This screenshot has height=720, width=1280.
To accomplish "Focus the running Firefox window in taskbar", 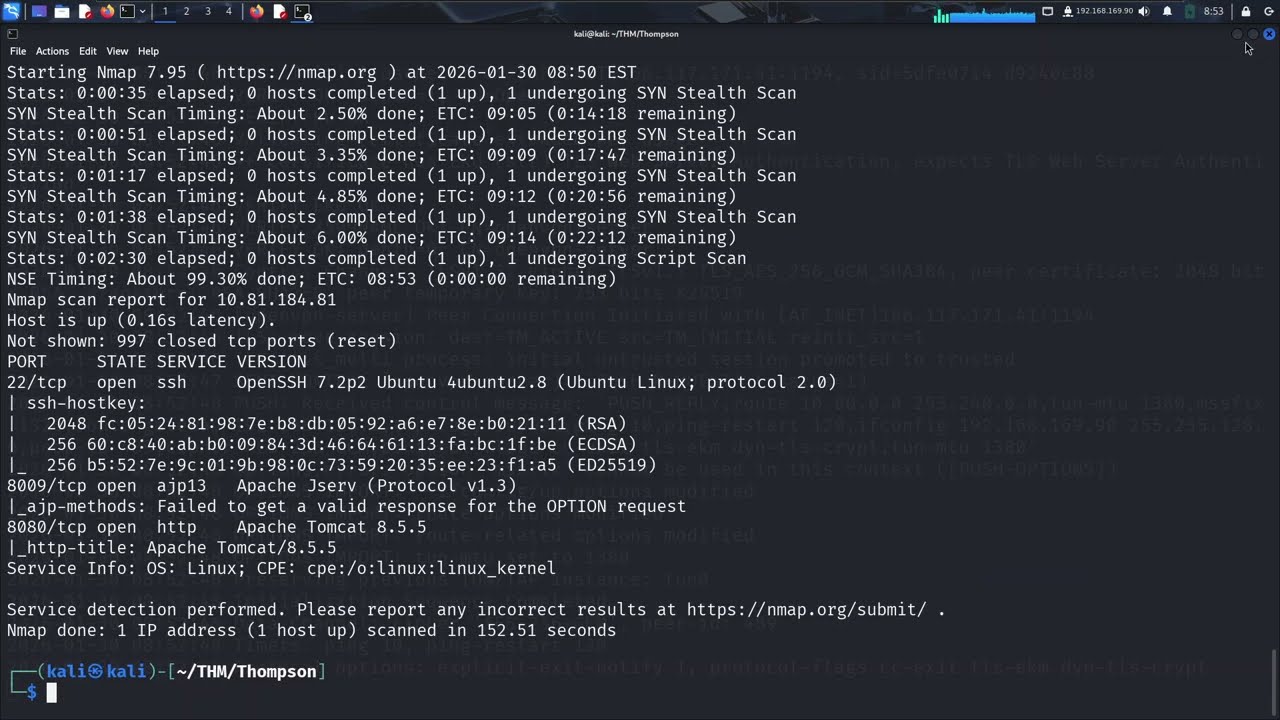I will (x=257, y=11).
